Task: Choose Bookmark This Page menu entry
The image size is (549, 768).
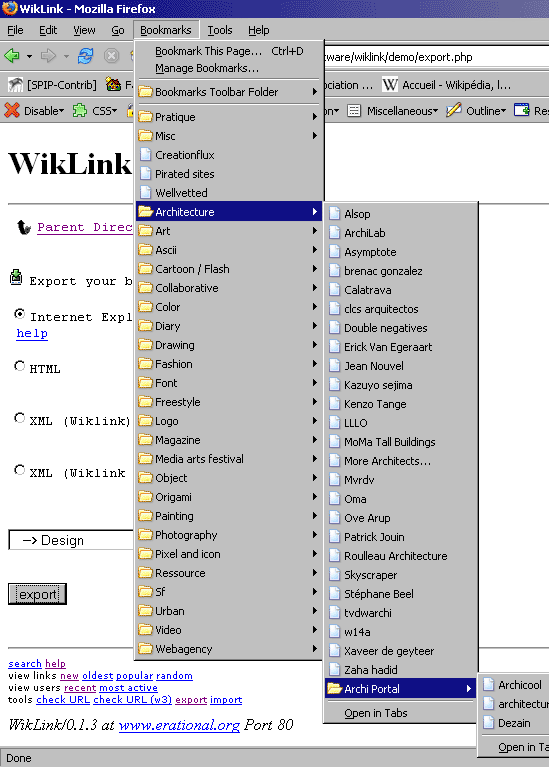Action: 229,51
